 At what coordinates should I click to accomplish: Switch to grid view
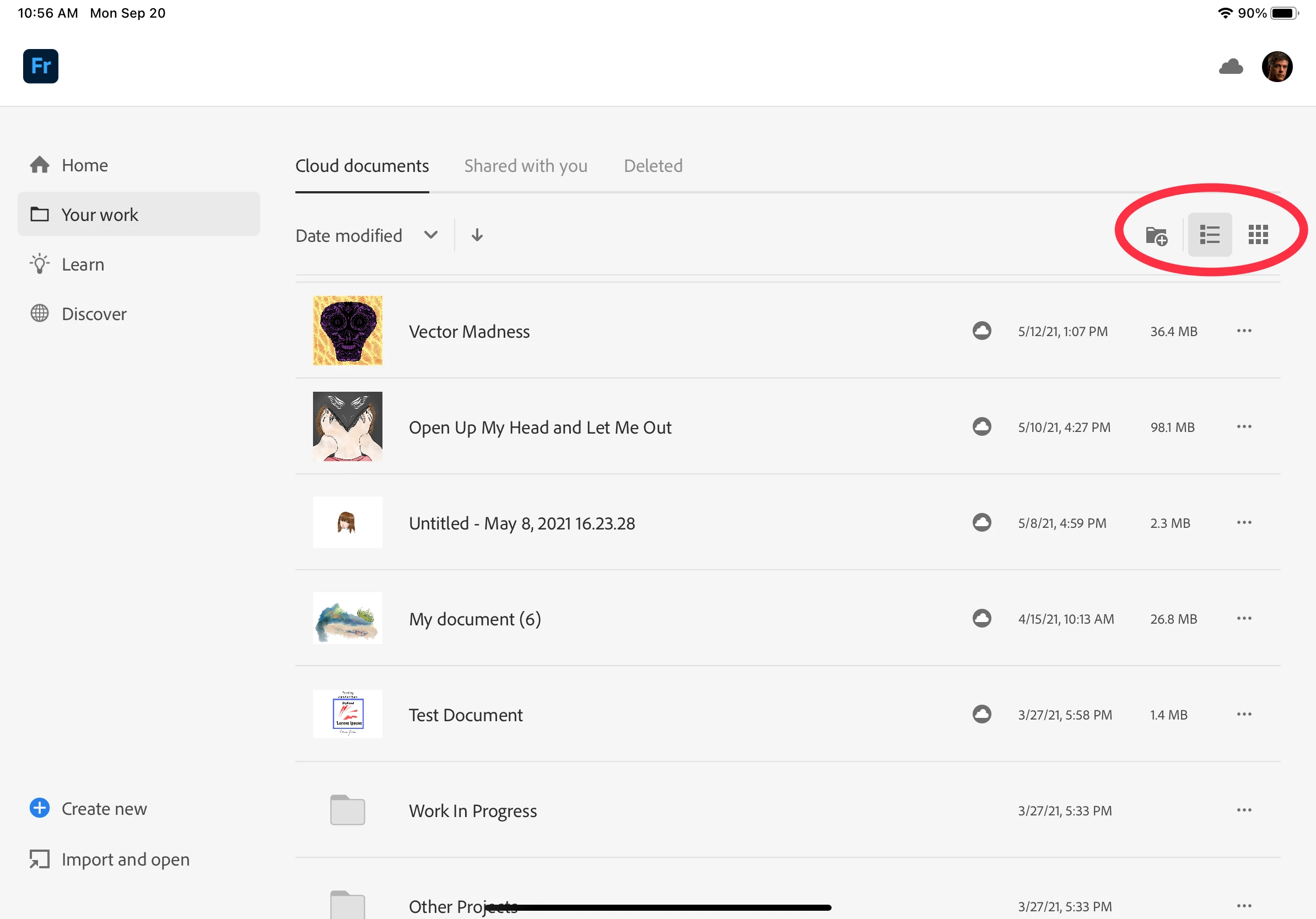tap(1258, 234)
